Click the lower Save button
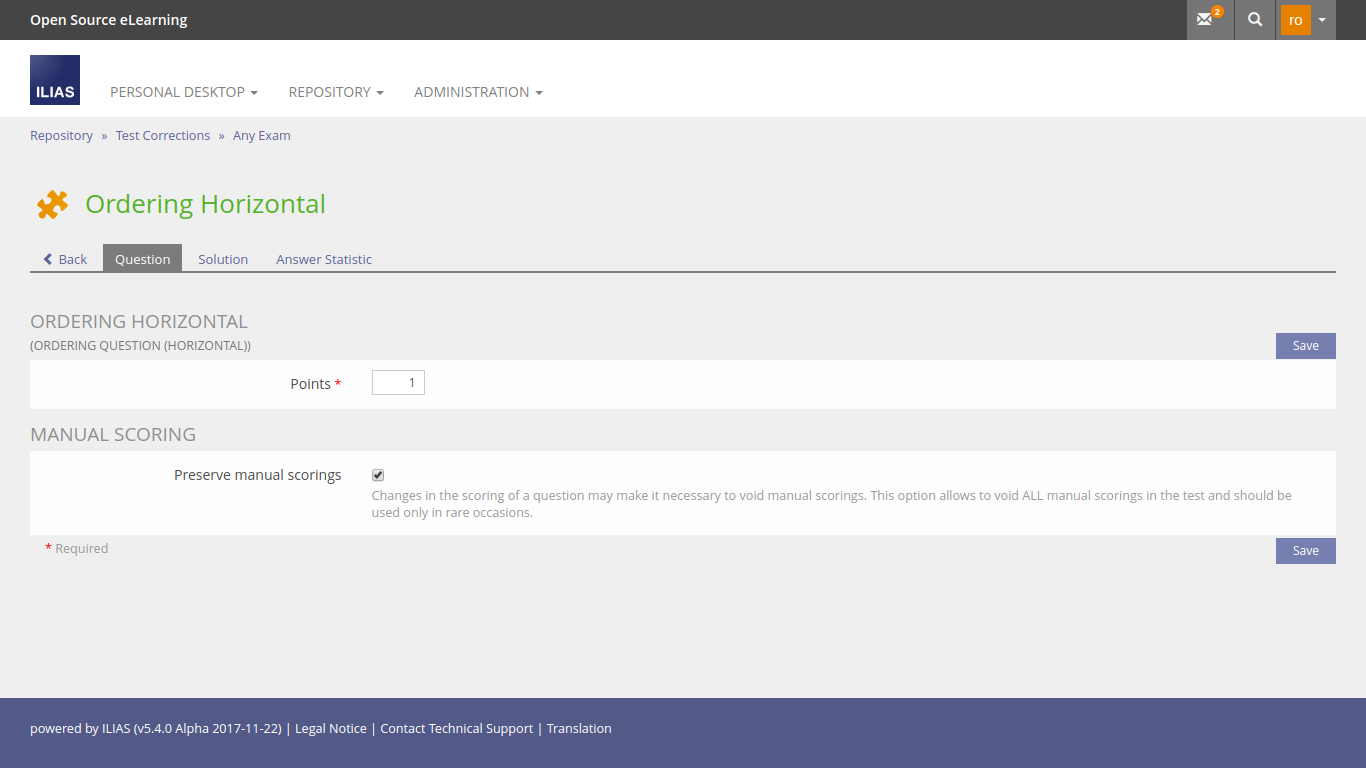The width and height of the screenshot is (1366, 768). pos(1305,550)
